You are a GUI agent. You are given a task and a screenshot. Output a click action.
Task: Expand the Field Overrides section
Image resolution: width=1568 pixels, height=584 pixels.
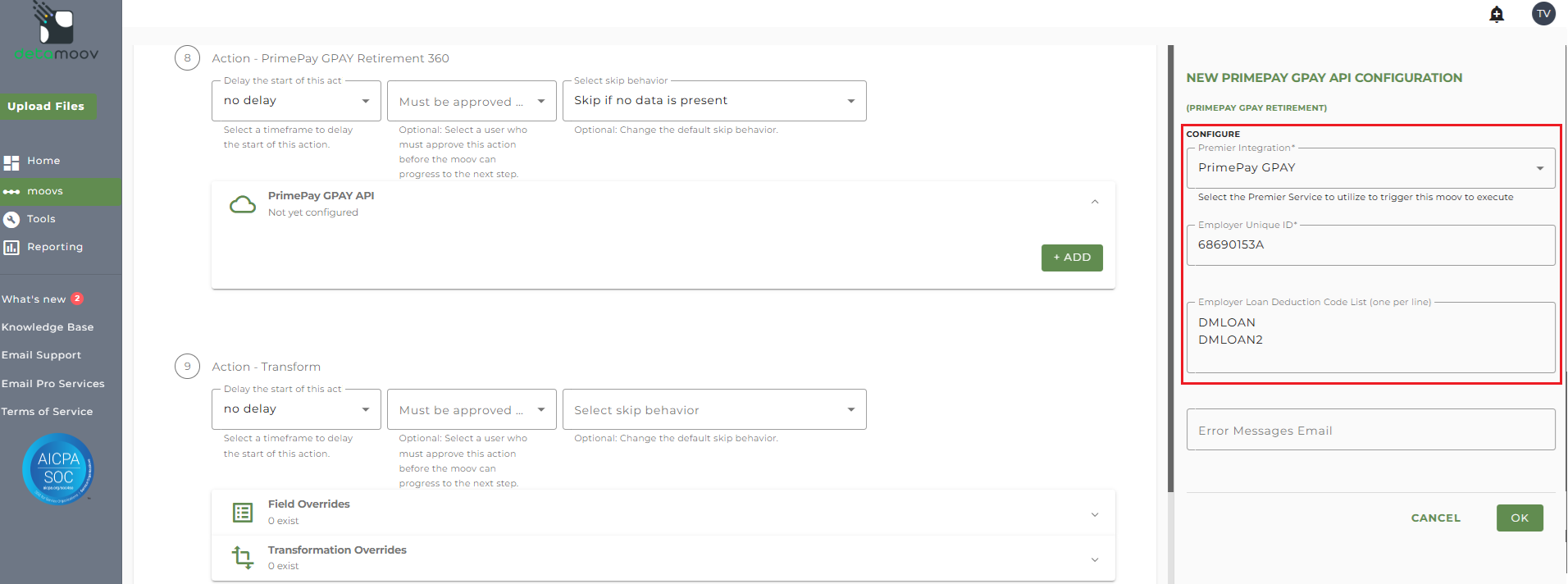pyautogui.click(x=1095, y=514)
